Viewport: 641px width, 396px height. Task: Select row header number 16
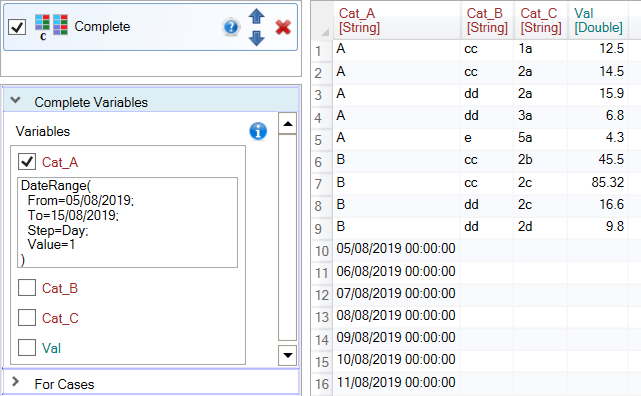(x=322, y=383)
